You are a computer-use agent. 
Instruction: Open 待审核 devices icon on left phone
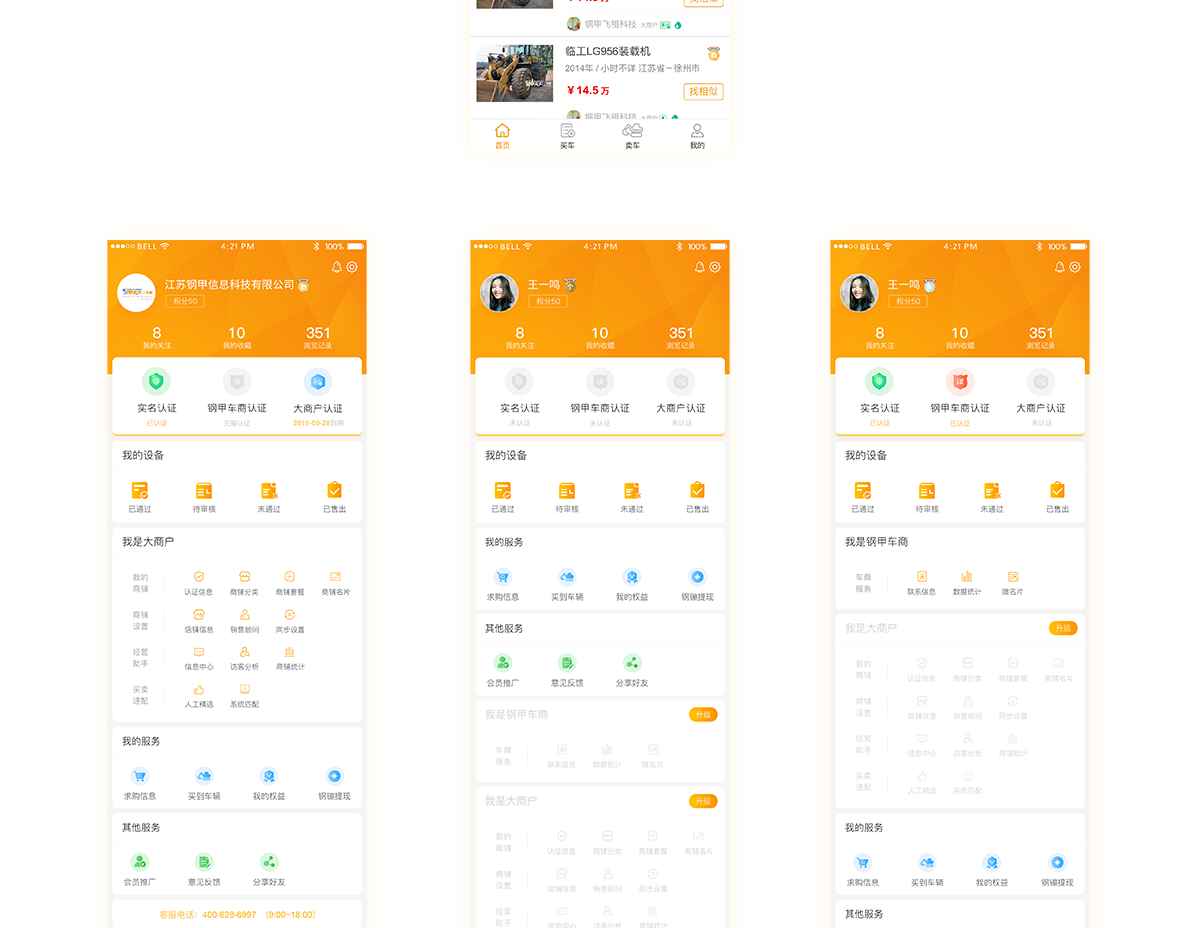point(204,490)
